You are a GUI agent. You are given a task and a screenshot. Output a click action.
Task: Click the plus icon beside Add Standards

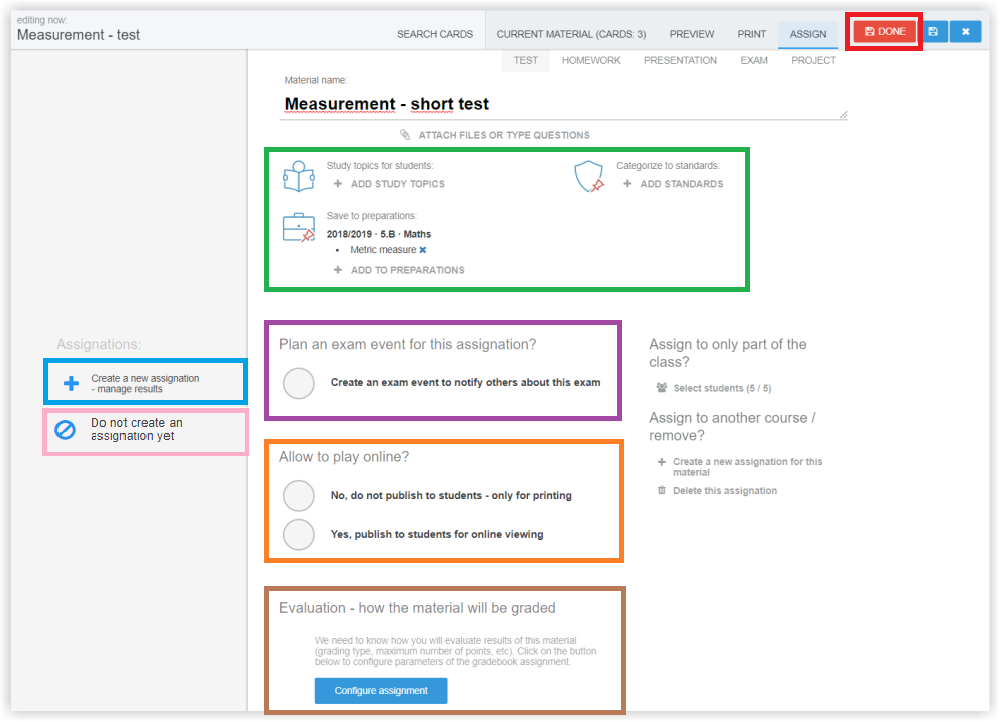click(x=628, y=184)
